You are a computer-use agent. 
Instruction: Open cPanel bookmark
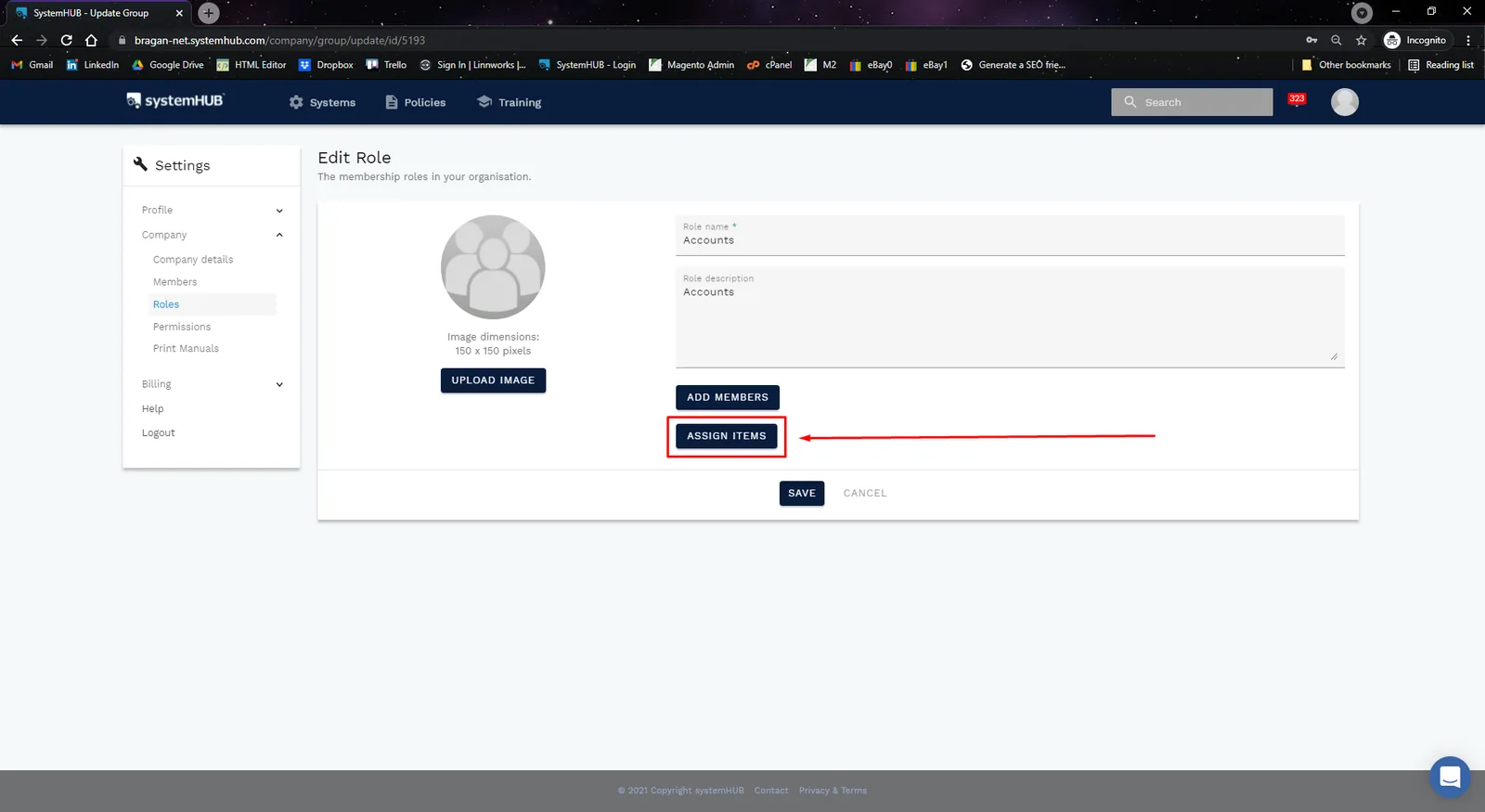point(769,65)
